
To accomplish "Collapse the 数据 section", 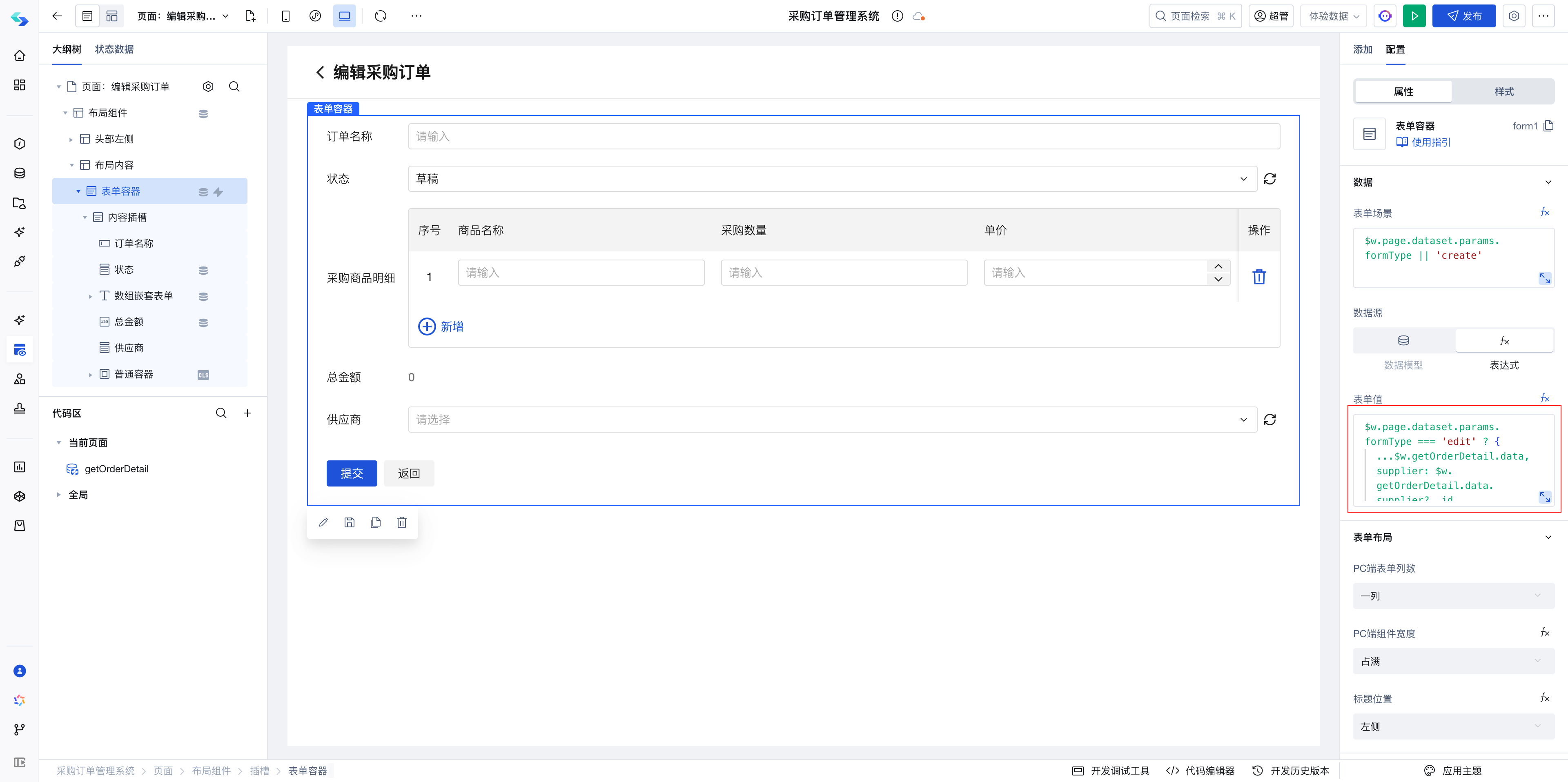I will coord(1548,182).
